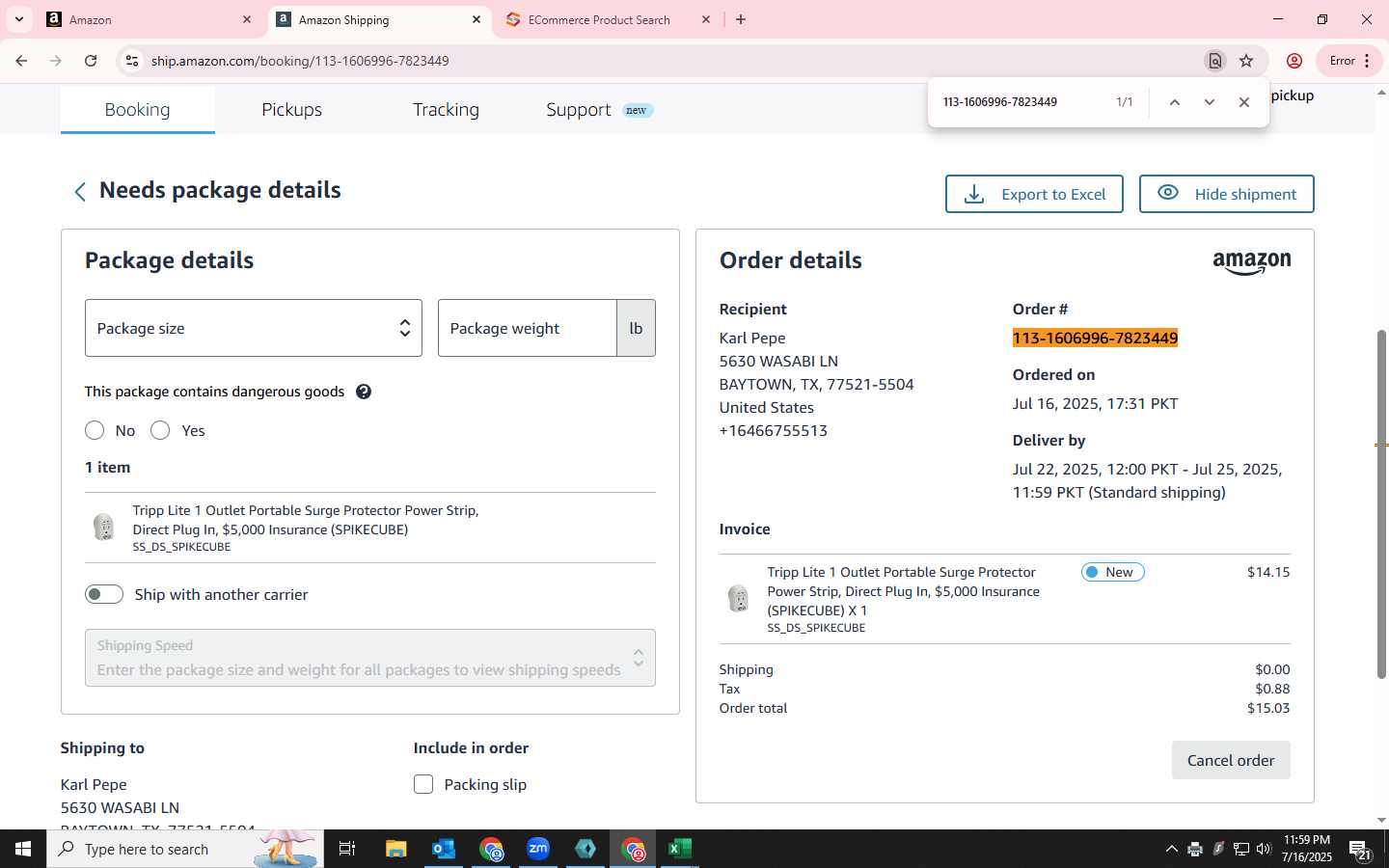Screen dimensions: 1389x868
Task: Reload the Amazon Shipping page
Action: (x=91, y=61)
